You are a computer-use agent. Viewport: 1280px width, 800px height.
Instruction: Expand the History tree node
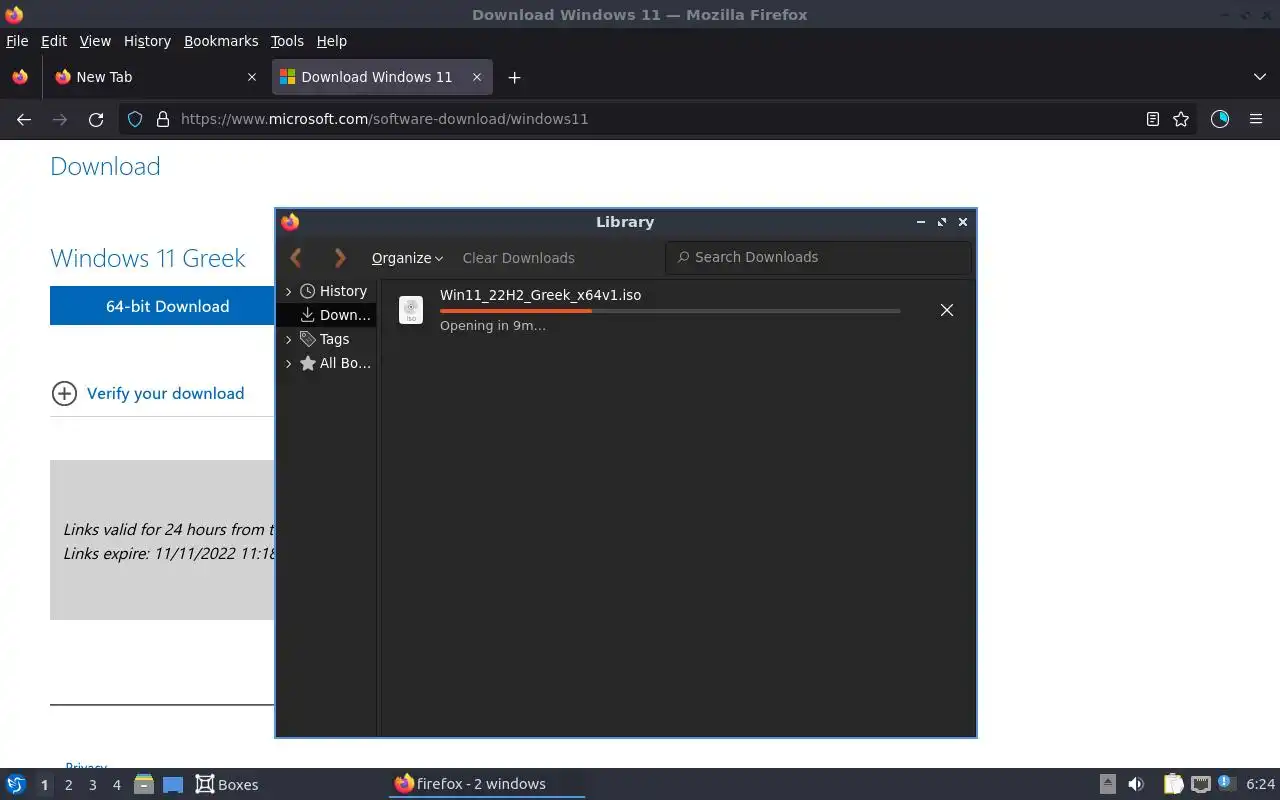[288, 291]
